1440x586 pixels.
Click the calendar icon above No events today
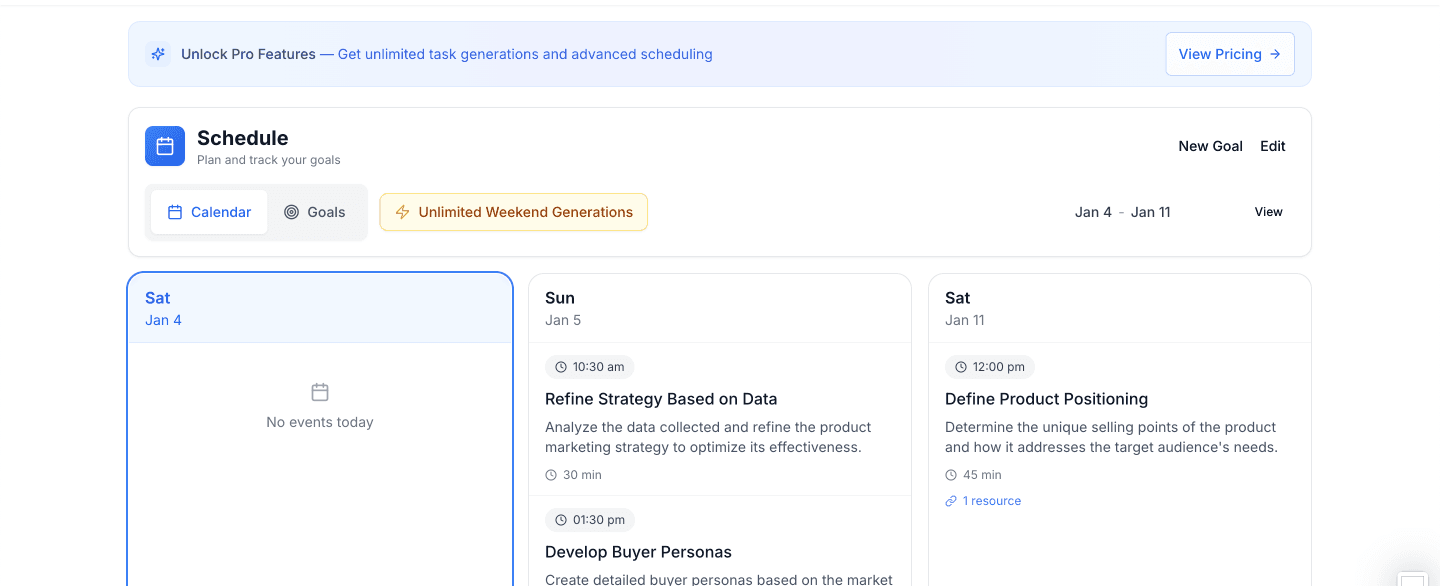tap(320, 392)
